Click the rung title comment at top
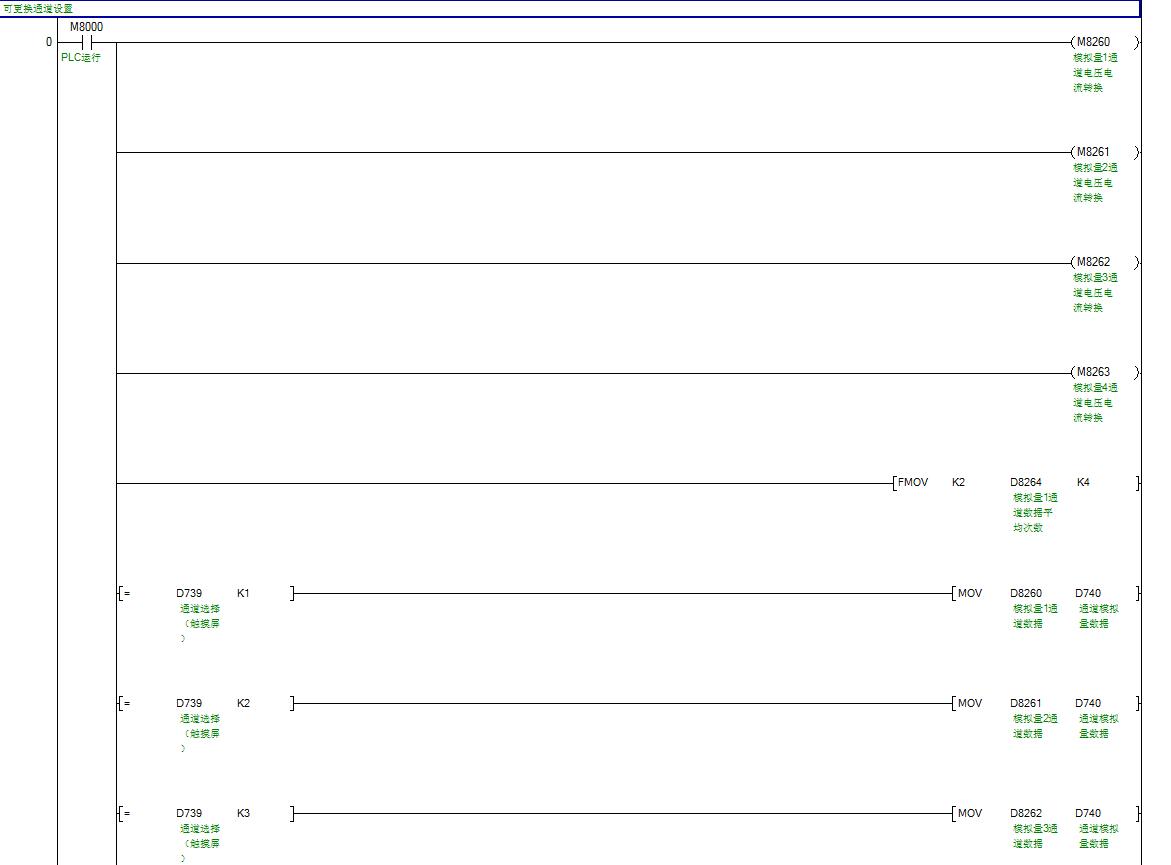The image size is (1171, 865). (x=38, y=9)
